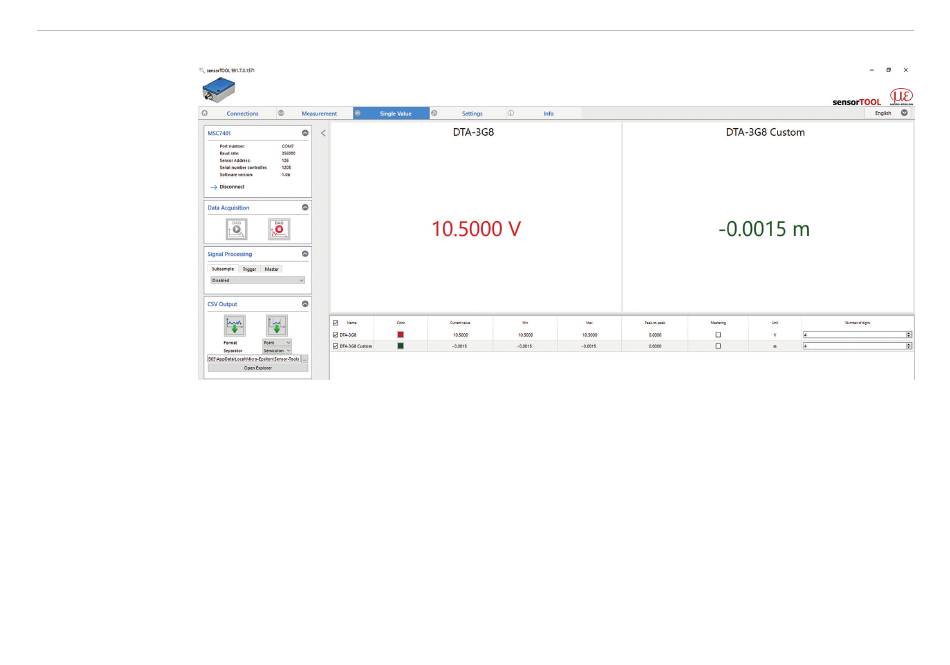
Task: Collapse the left sidebar with the chevron
Action: point(323,133)
